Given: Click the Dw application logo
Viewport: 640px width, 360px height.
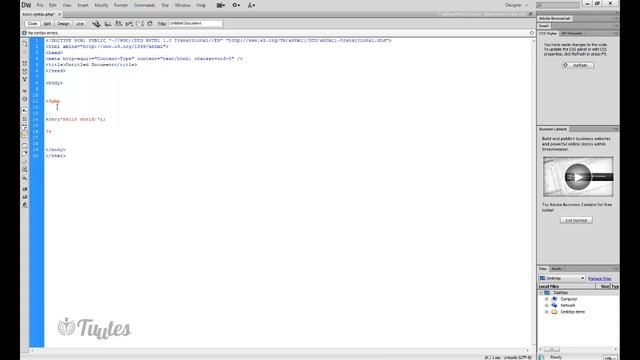Looking at the screenshot, I should tap(26, 5).
